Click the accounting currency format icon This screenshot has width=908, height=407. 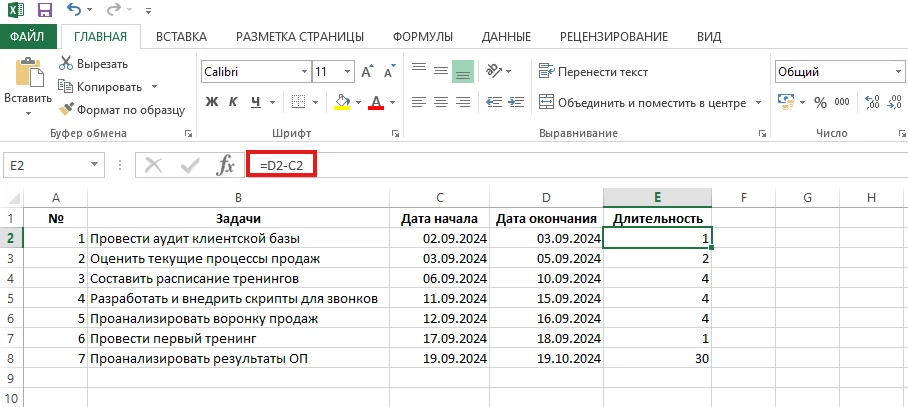[x=786, y=102]
